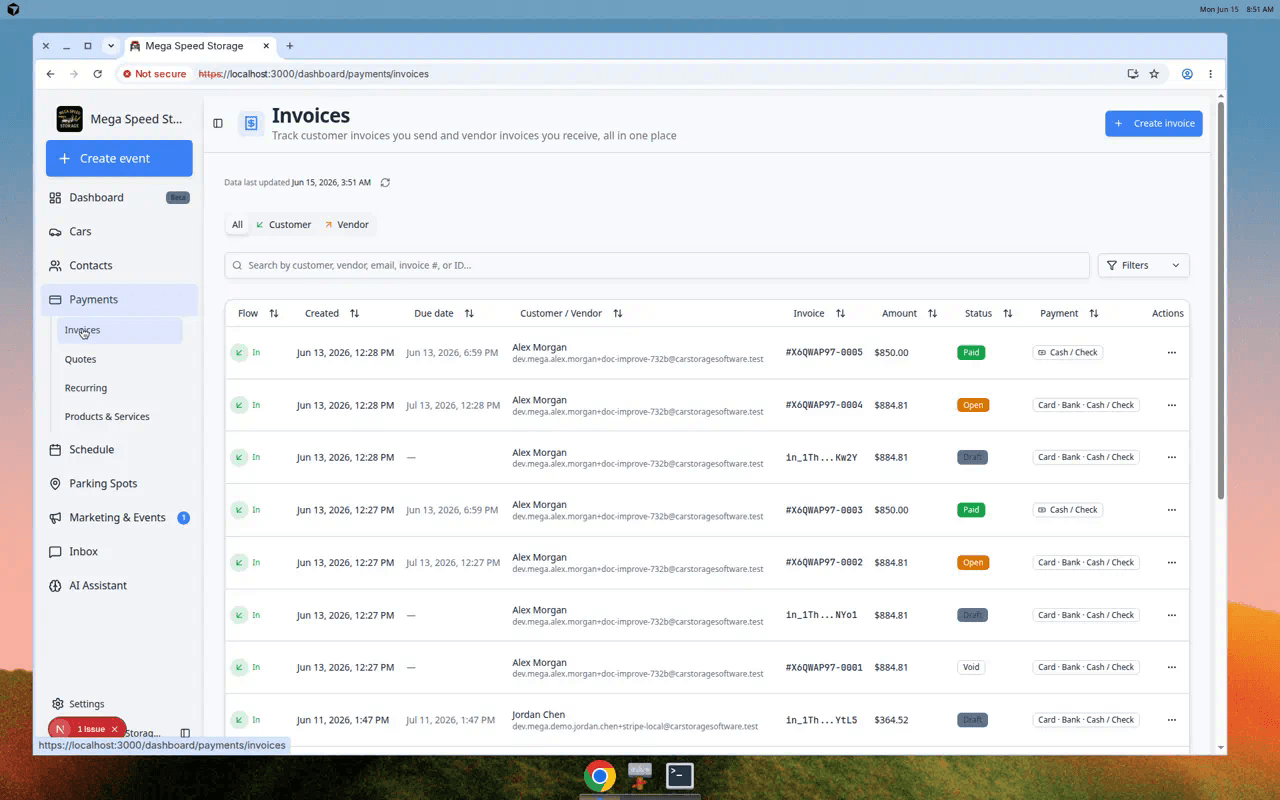Screen dimensions: 1280x800
Task: Click the Create invoice button
Action: pos(1153,123)
